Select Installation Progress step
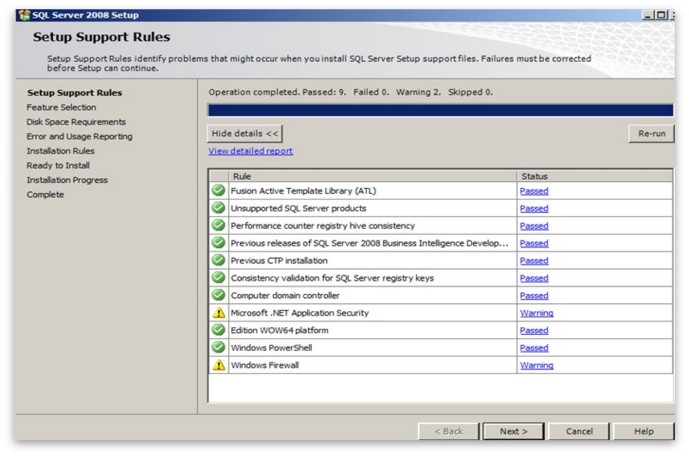This screenshot has height=456, width=689. 67,180
